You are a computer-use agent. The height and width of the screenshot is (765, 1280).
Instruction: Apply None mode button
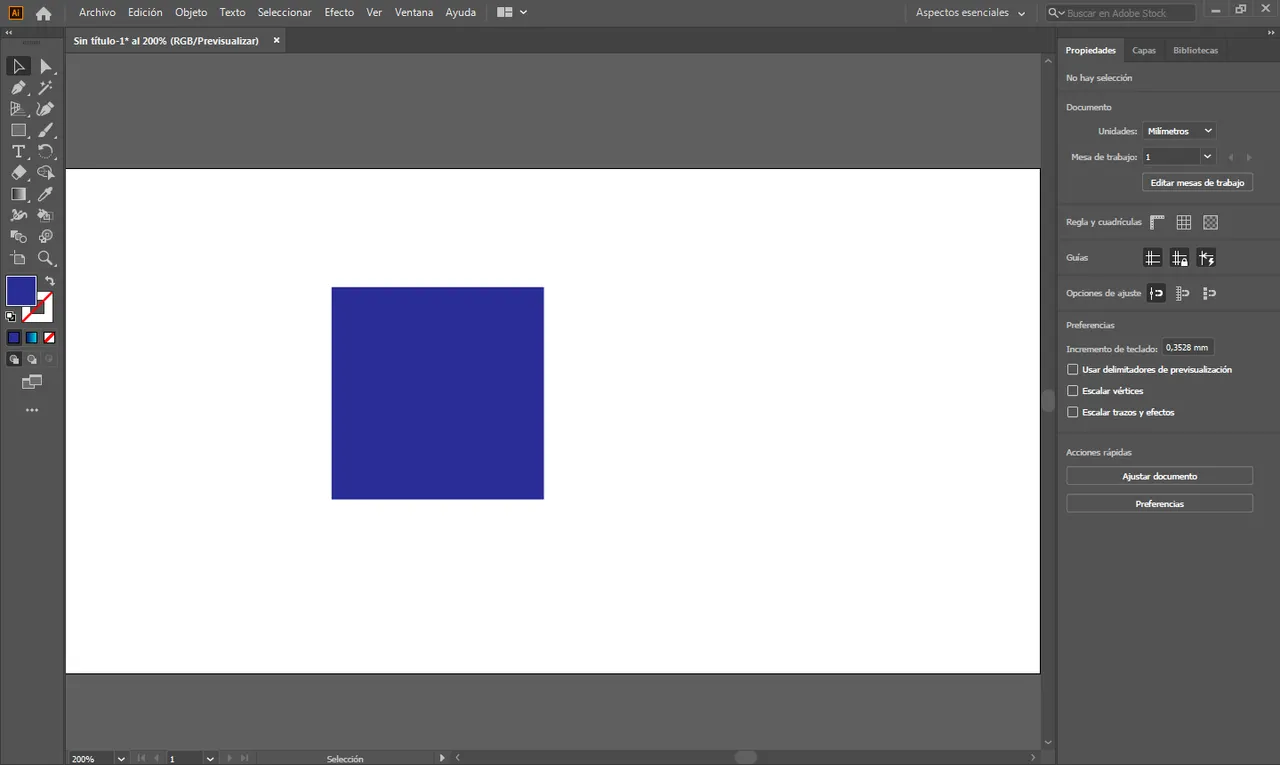49,338
